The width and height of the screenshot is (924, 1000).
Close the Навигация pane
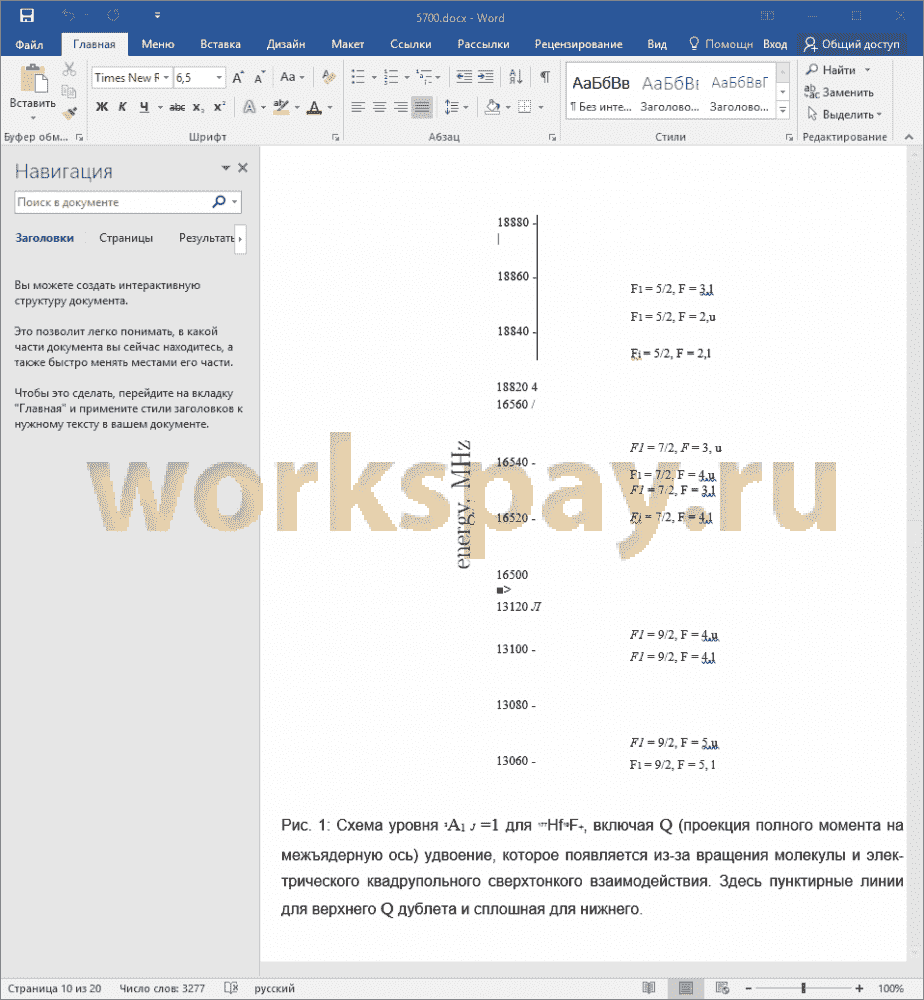pos(243,168)
